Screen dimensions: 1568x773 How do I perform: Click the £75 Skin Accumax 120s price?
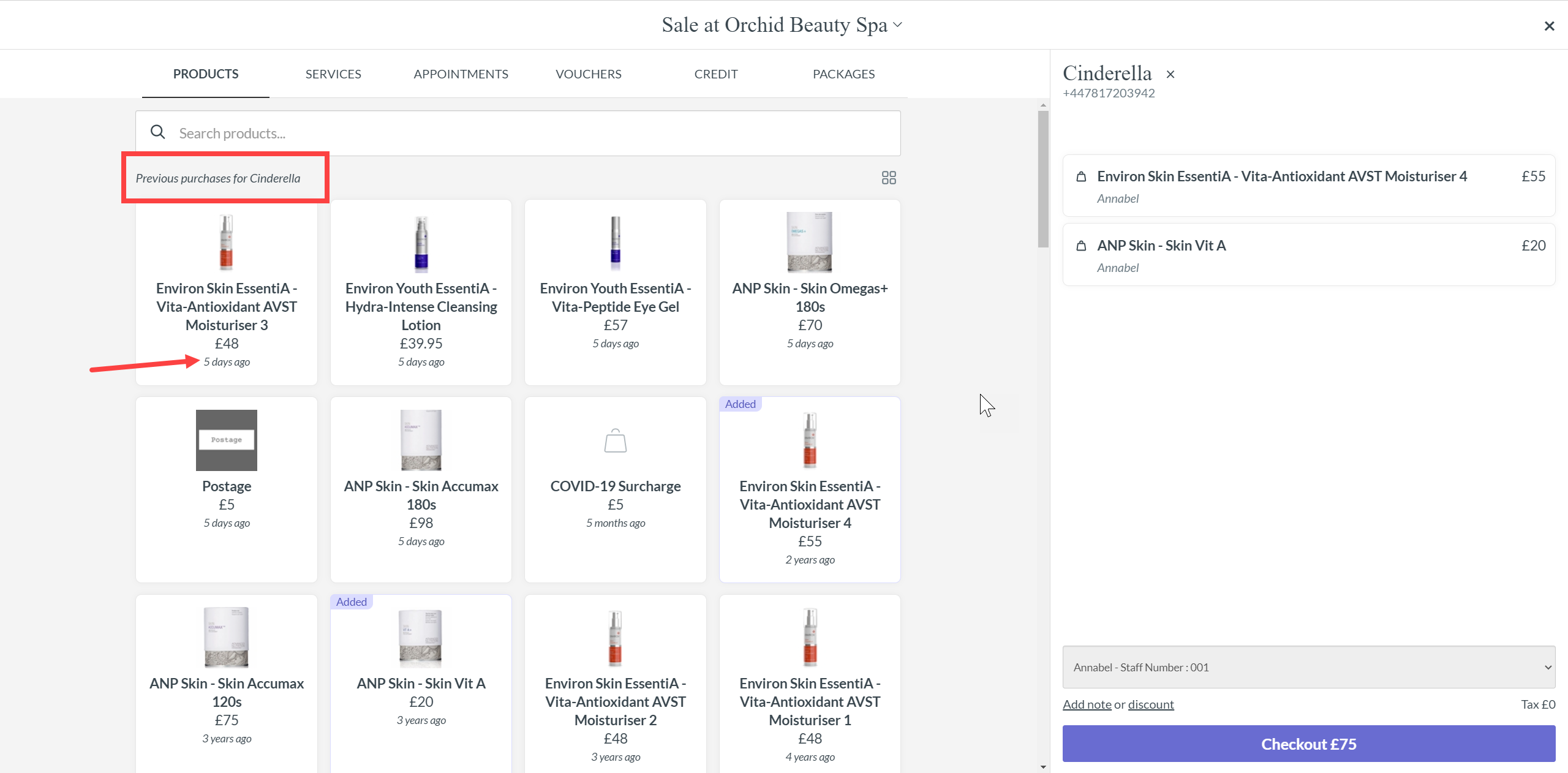click(x=226, y=720)
